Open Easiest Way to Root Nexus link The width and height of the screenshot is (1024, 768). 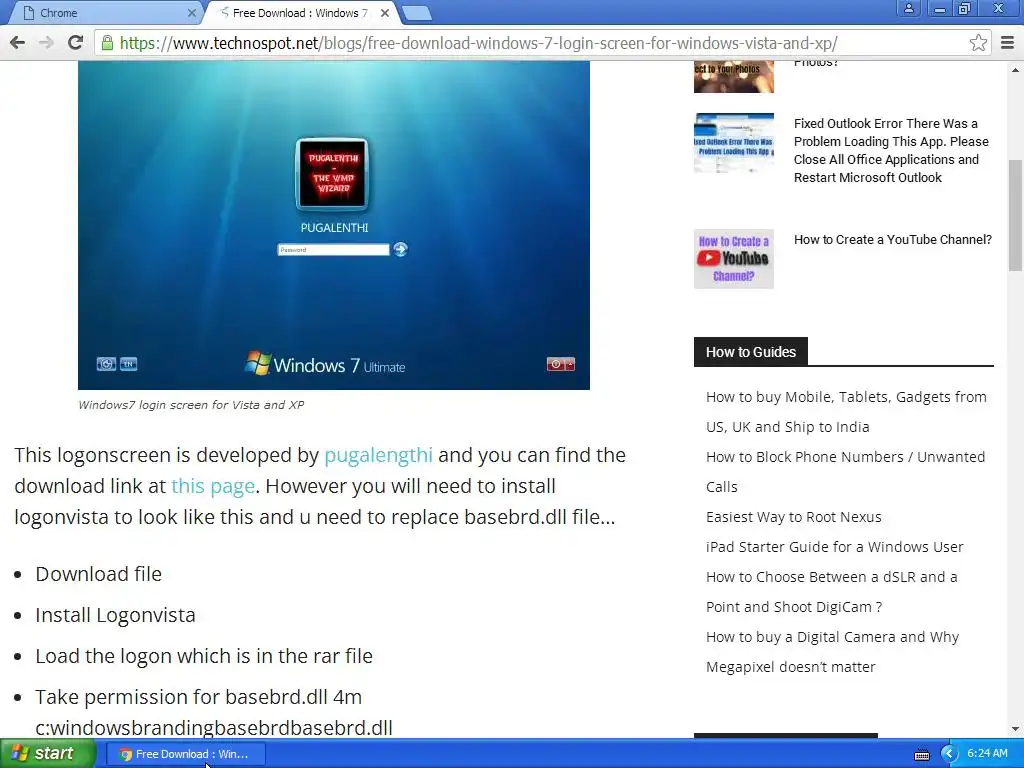tap(793, 517)
